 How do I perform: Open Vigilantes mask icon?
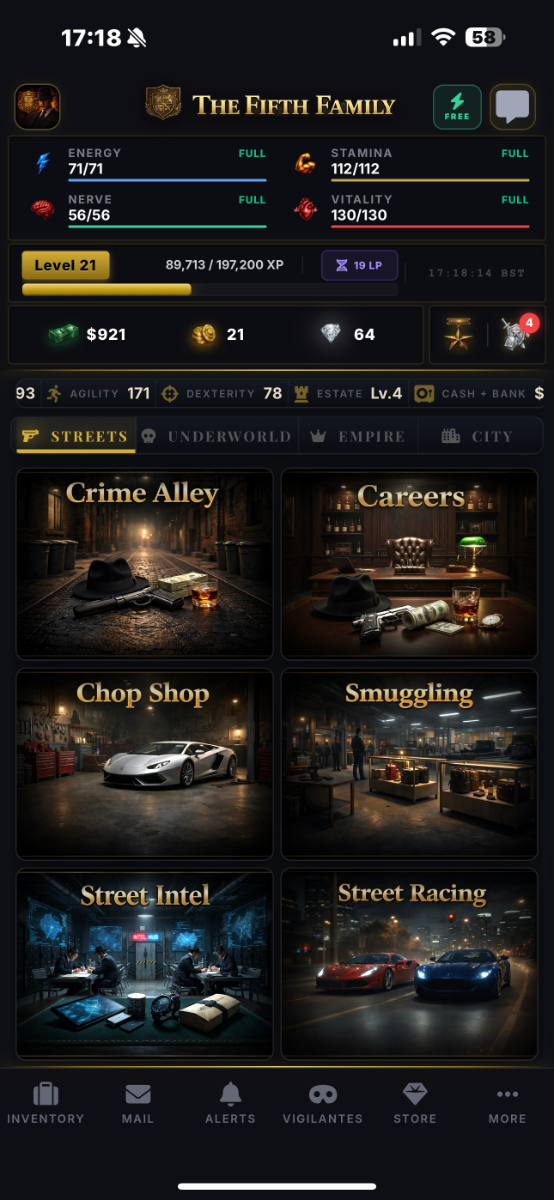322,1104
